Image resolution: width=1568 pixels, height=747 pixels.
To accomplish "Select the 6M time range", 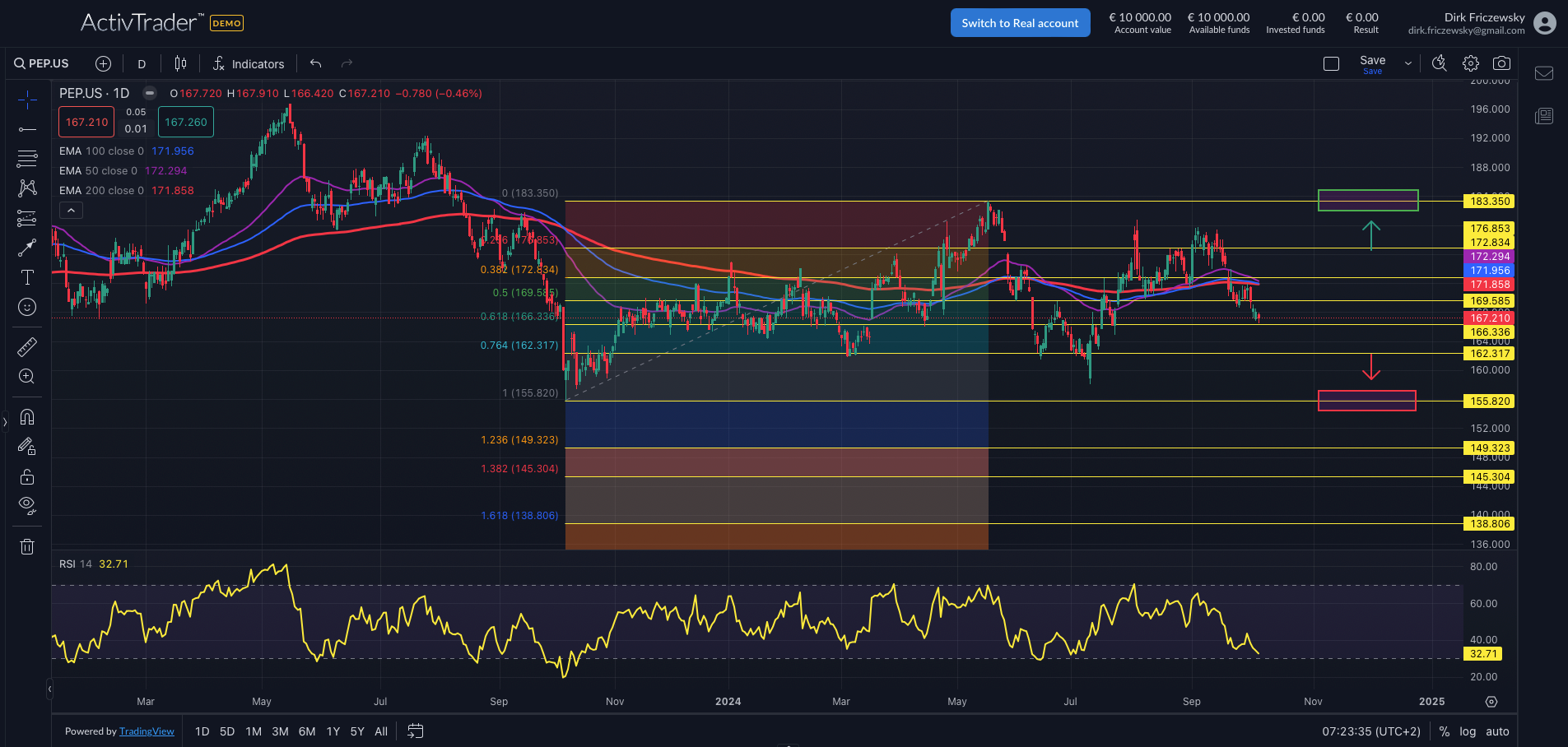I will [307, 731].
